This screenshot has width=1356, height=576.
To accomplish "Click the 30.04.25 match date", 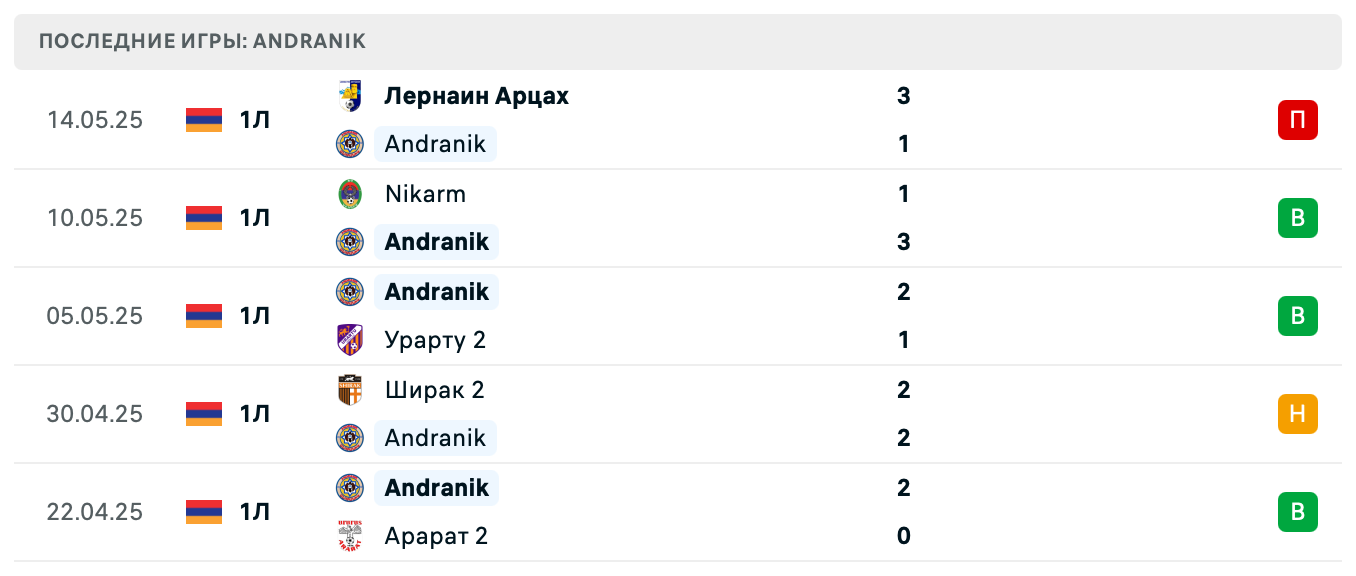I will point(95,414).
